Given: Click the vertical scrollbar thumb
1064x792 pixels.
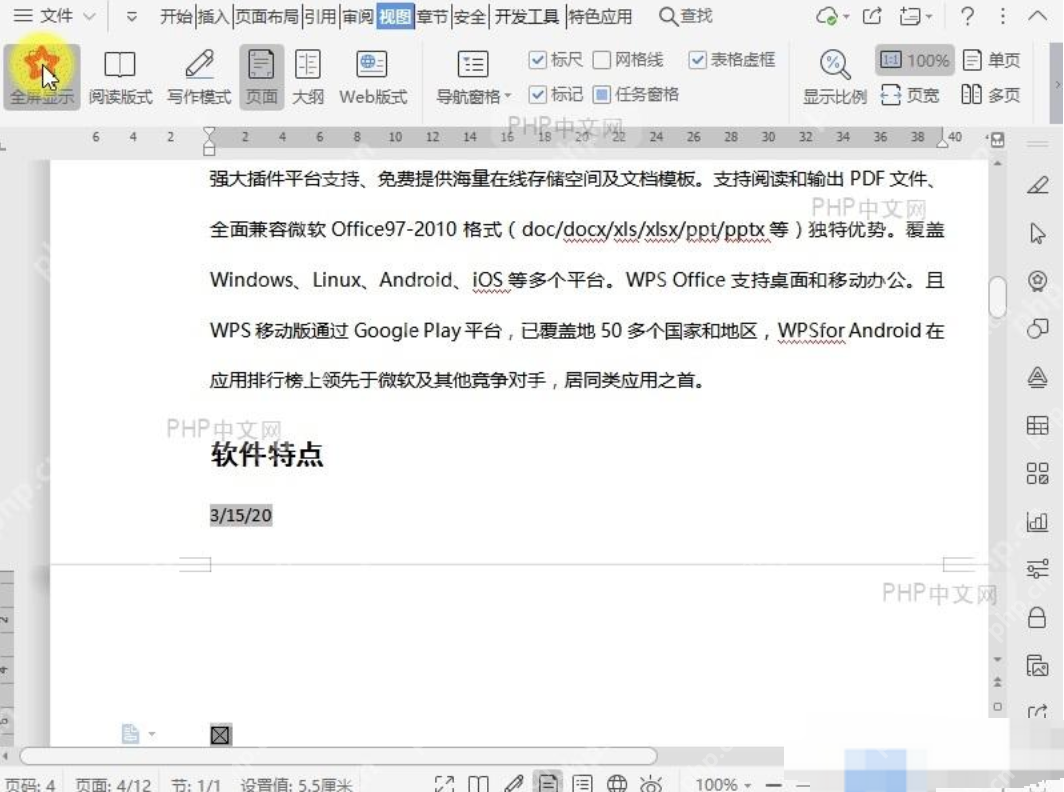Looking at the screenshot, I should [998, 297].
